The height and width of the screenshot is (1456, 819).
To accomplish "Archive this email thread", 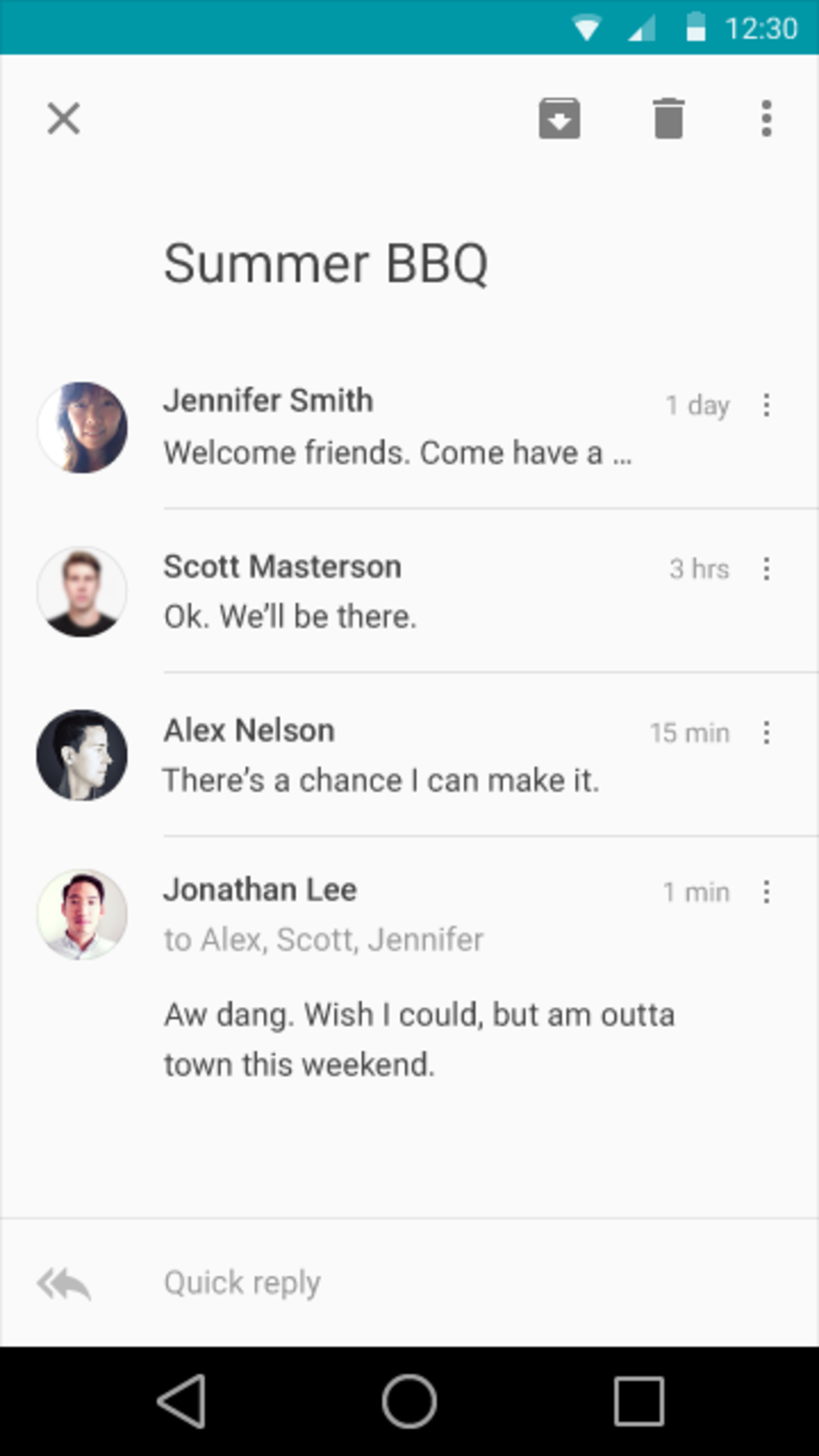I will [559, 119].
